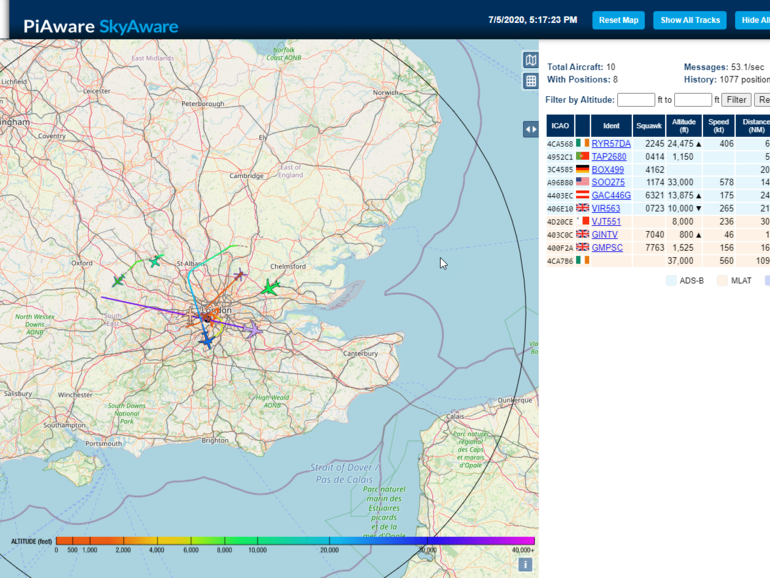The height and width of the screenshot is (578, 770).
Task: Click the ICAO code 4D20CE
Action: click(x=560, y=222)
